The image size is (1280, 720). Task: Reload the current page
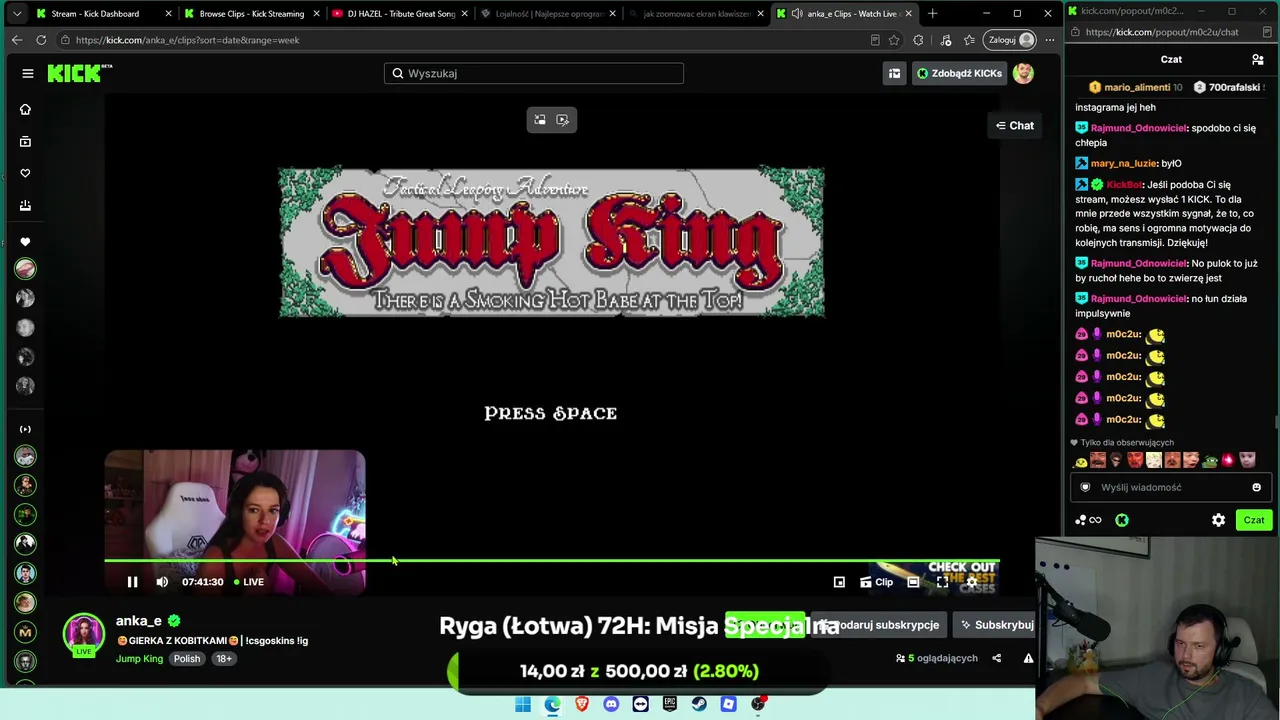tap(41, 40)
